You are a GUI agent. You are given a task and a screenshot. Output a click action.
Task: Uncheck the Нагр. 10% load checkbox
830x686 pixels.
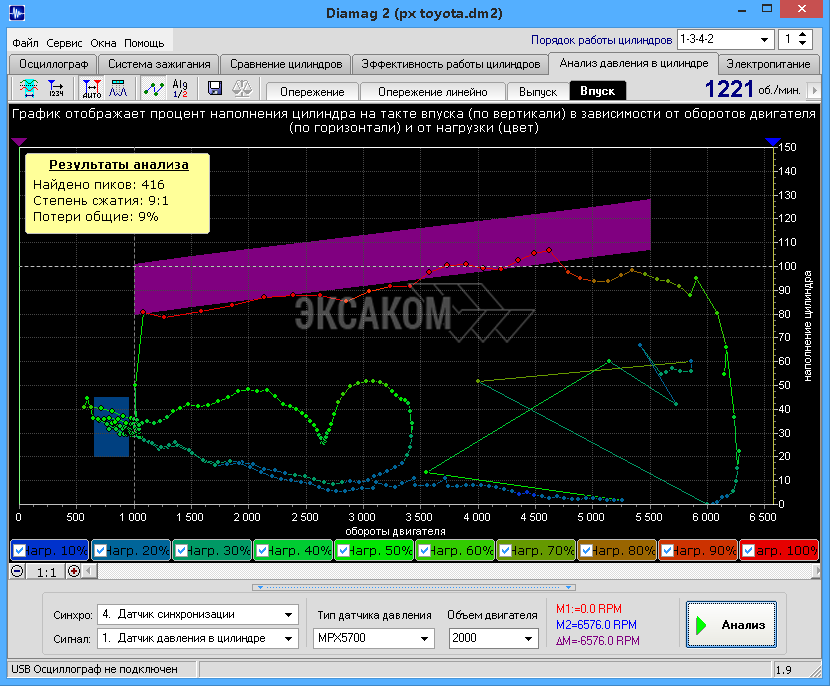point(19,551)
